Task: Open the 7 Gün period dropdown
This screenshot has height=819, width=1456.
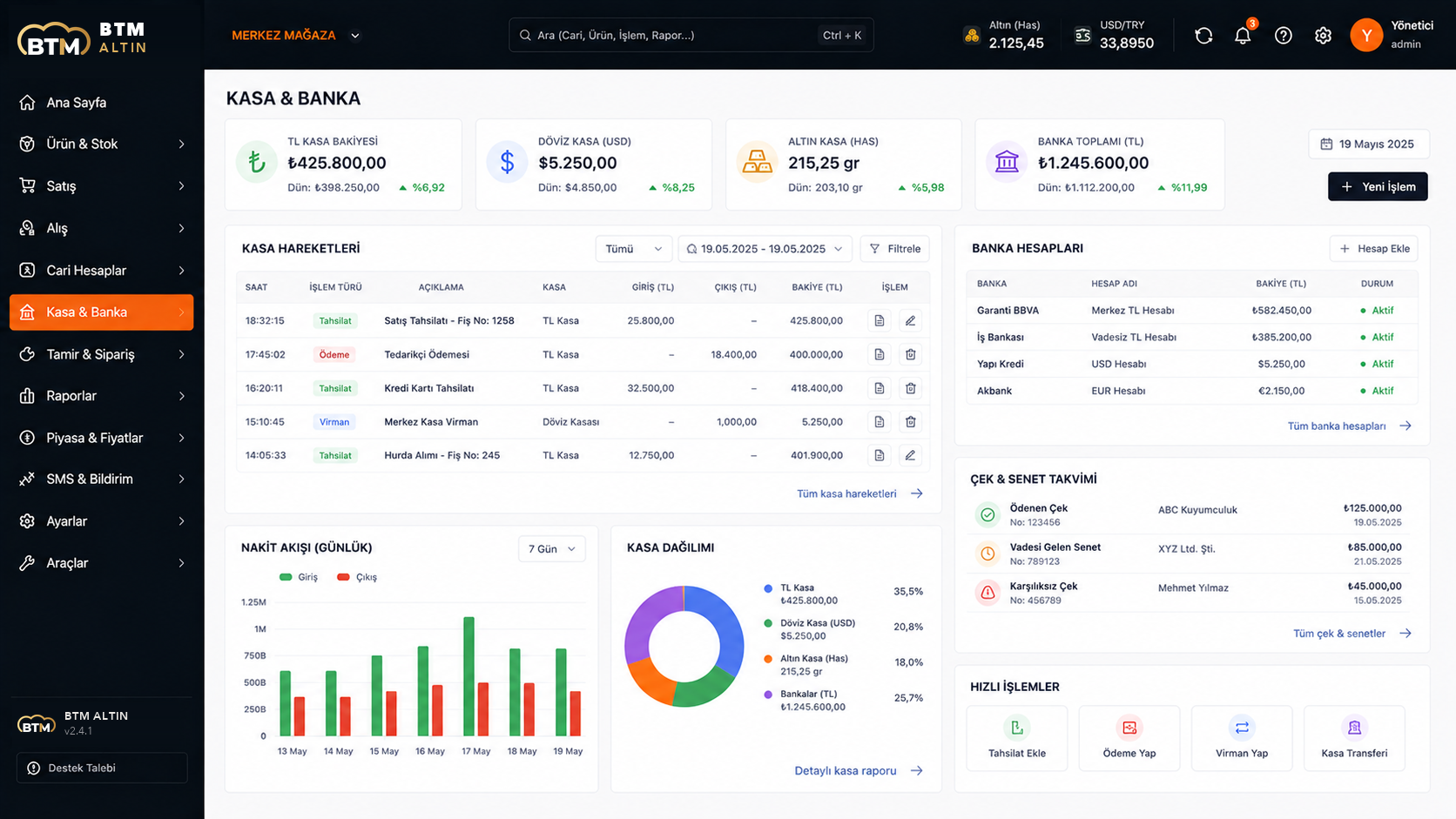Action: (x=552, y=549)
